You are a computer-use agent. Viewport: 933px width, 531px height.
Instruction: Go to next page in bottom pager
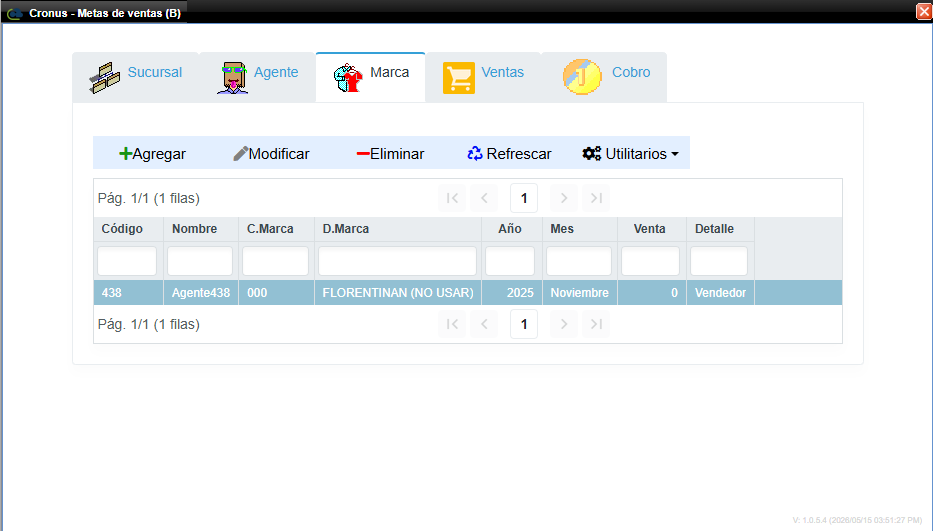pyautogui.click(x=564, y=324)
